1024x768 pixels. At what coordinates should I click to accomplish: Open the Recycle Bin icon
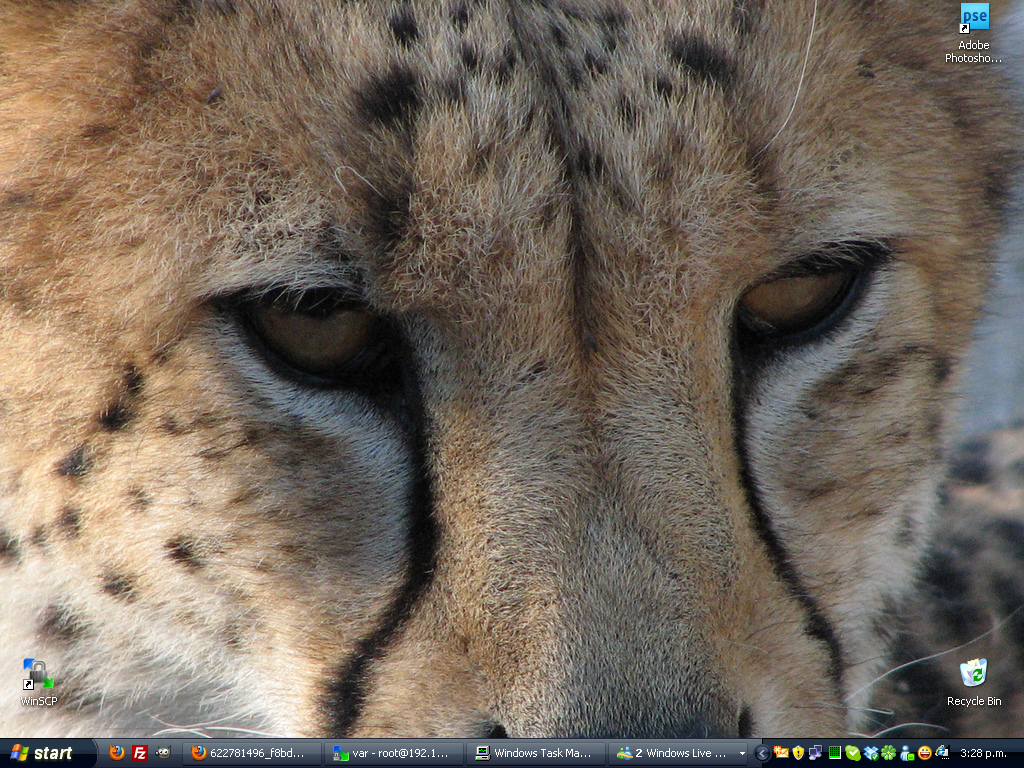[x=973, y=682]
